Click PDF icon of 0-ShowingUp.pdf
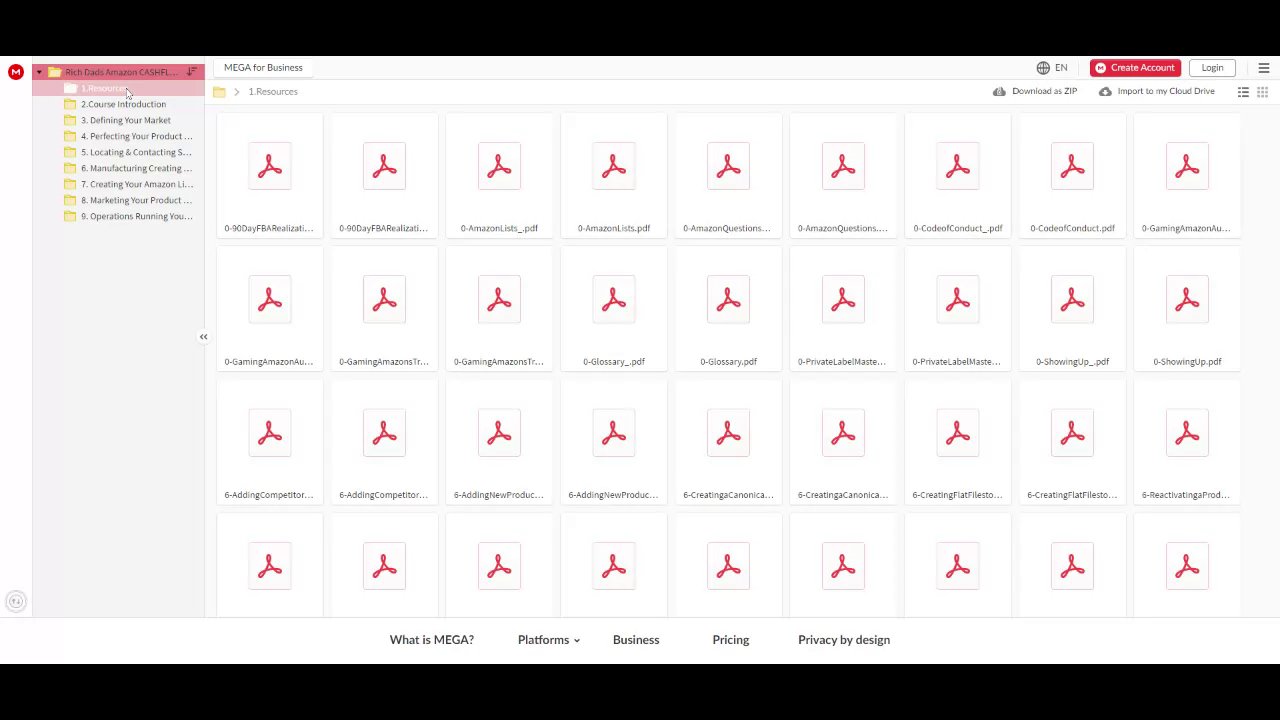The image size is (1280, 720). [x=1187, y=300]
